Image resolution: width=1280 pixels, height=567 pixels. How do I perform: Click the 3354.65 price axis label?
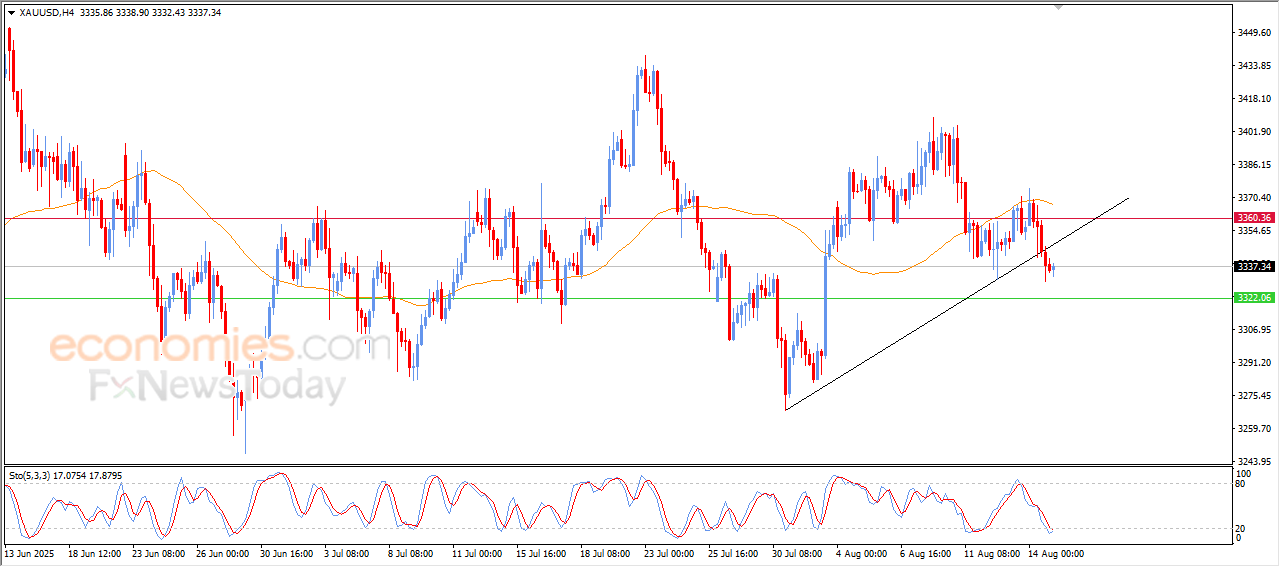pyautogui.click(x=1253, y=231)
